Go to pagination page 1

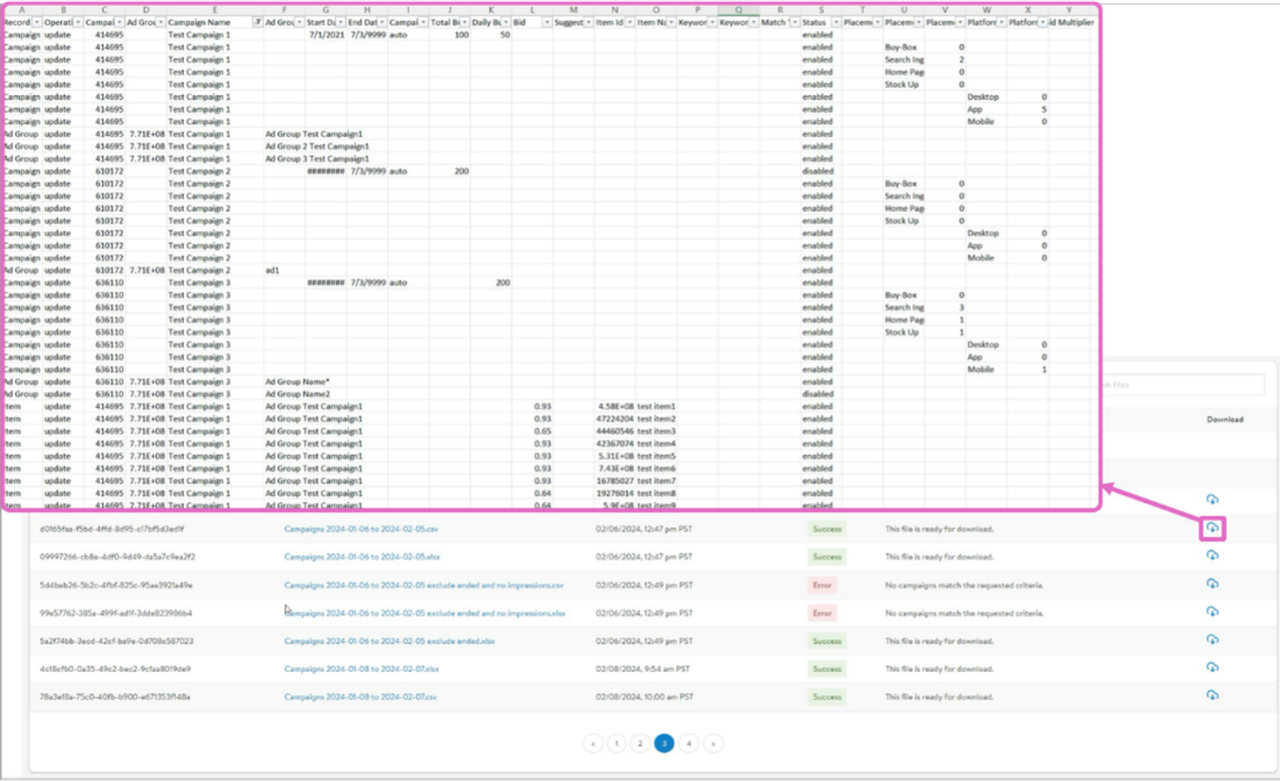click(617, 743)
